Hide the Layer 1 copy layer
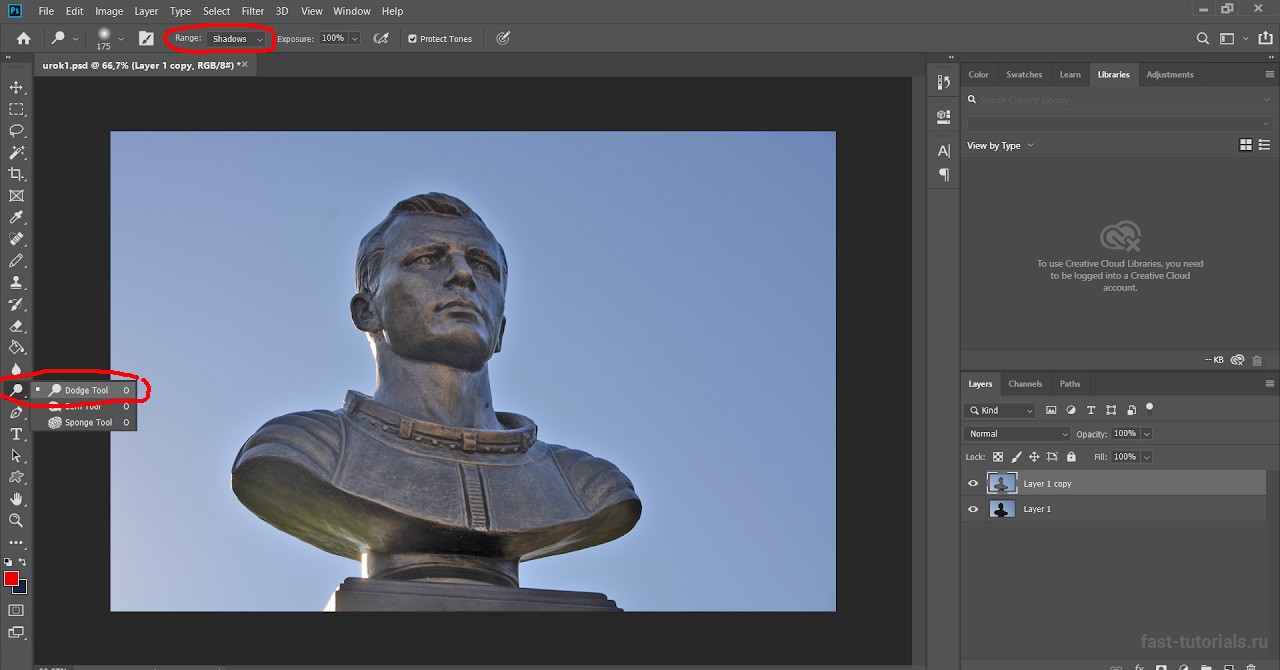The width and height of the screenshot is (1280, 670). tap(973, 484)
